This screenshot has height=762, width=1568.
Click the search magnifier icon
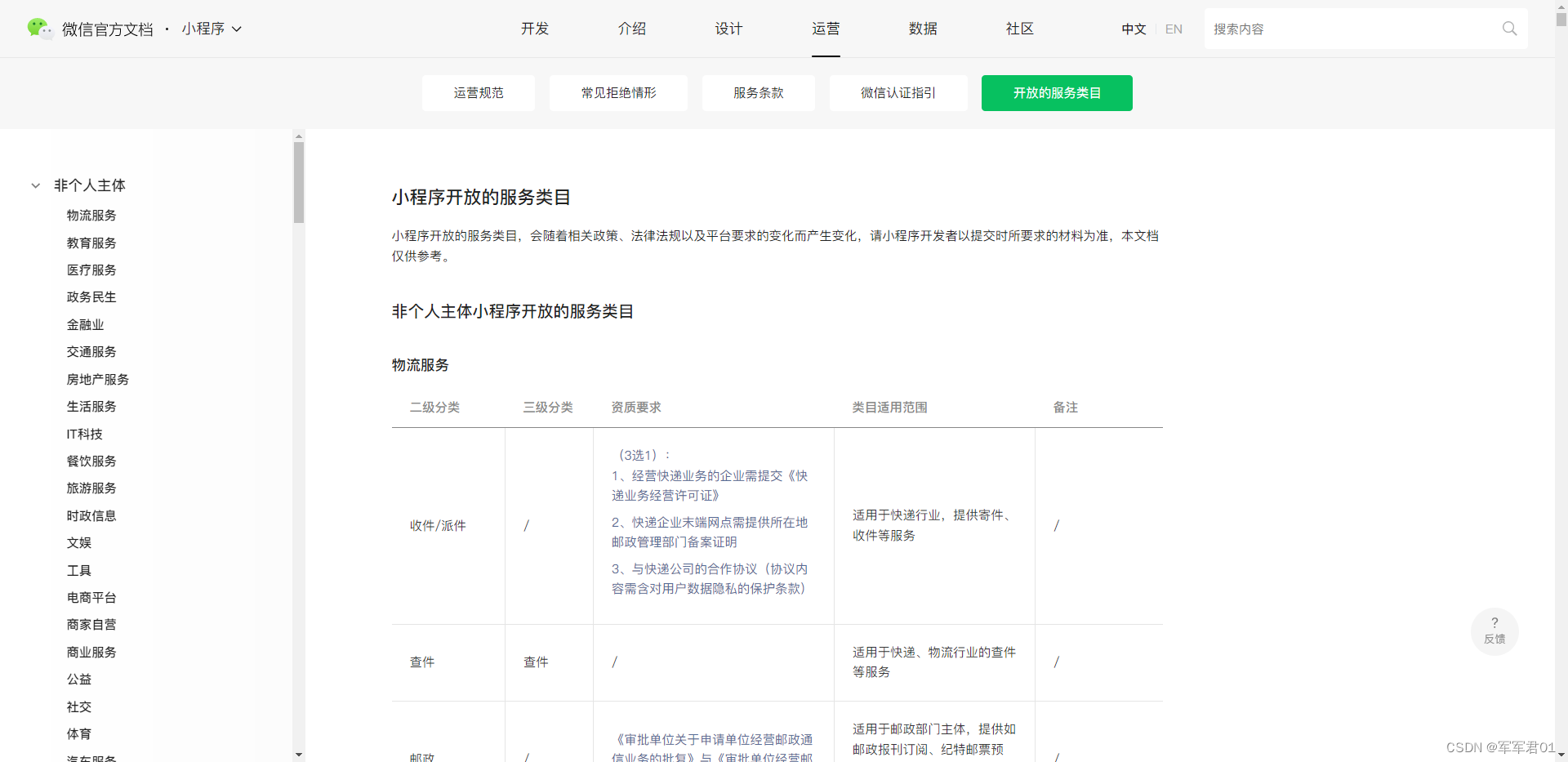coord(1509,29)
